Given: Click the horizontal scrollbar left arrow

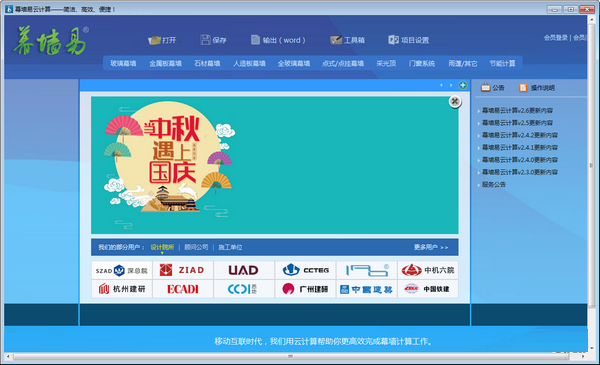Looking at the screenshot, I should pos(8,356).
